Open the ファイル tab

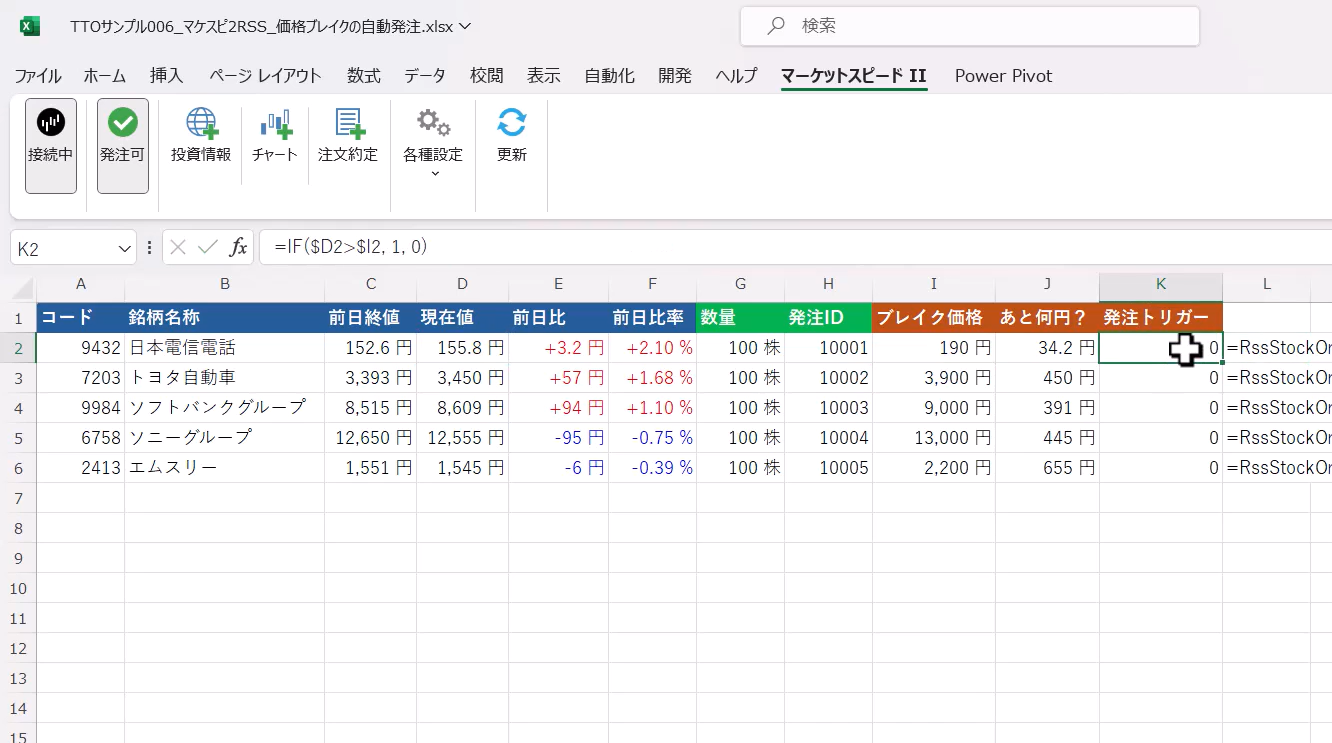pyautogui.click(x=37, y=76)
